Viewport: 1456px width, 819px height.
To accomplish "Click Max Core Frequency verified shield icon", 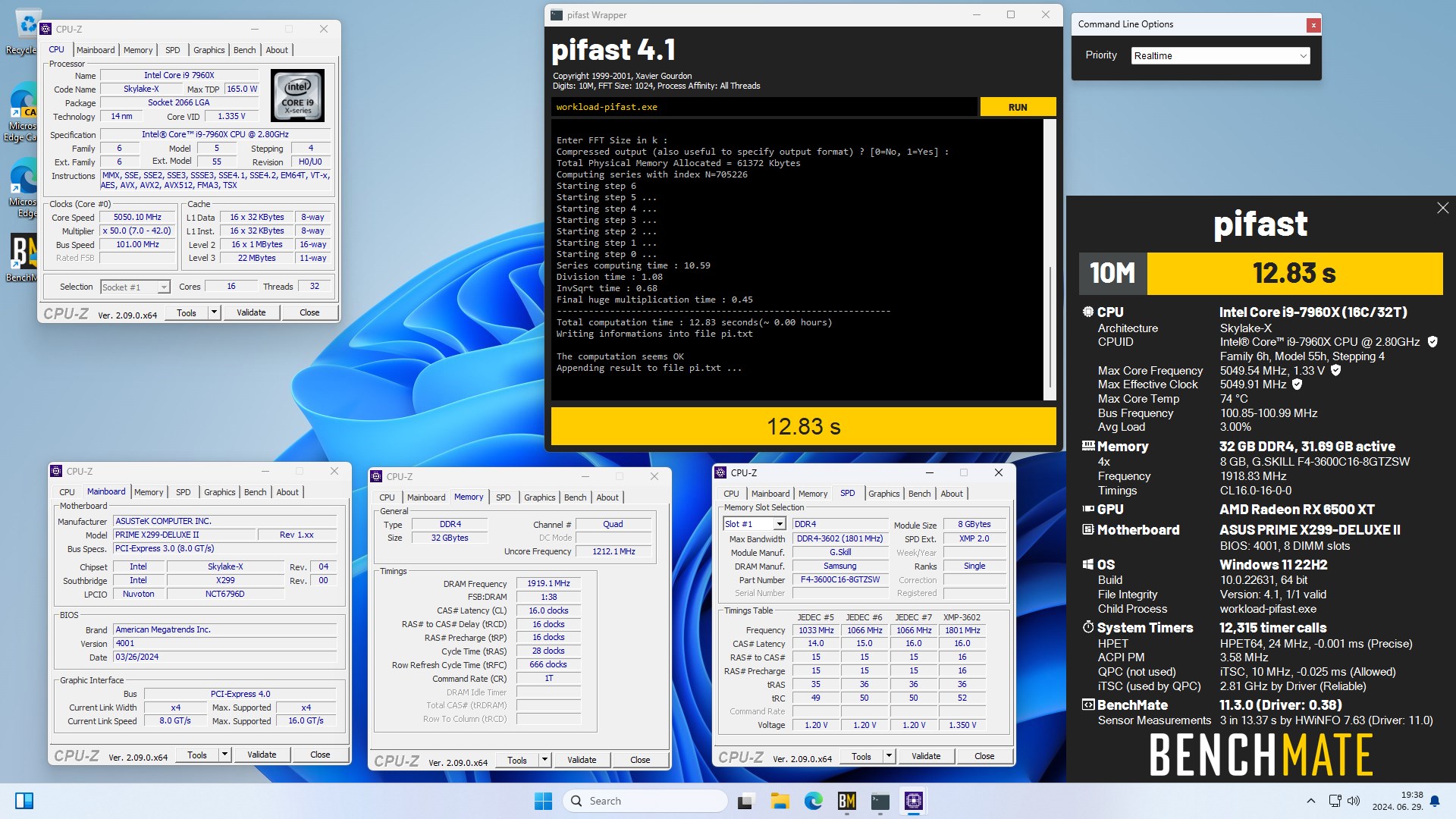I will click(x=1335, y=371).
